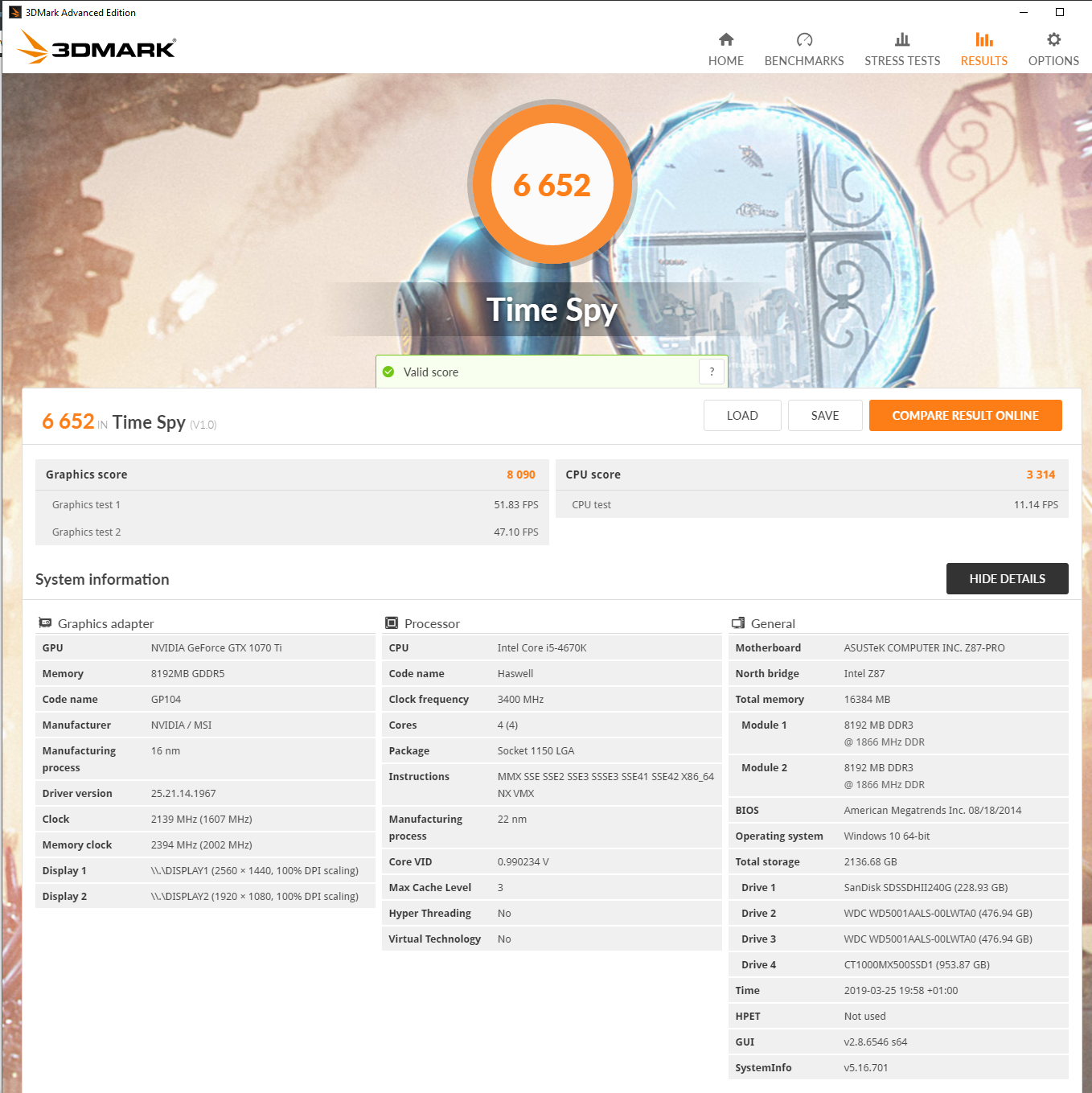
Task: Click the Processor chip section icon
Action: 392,623
